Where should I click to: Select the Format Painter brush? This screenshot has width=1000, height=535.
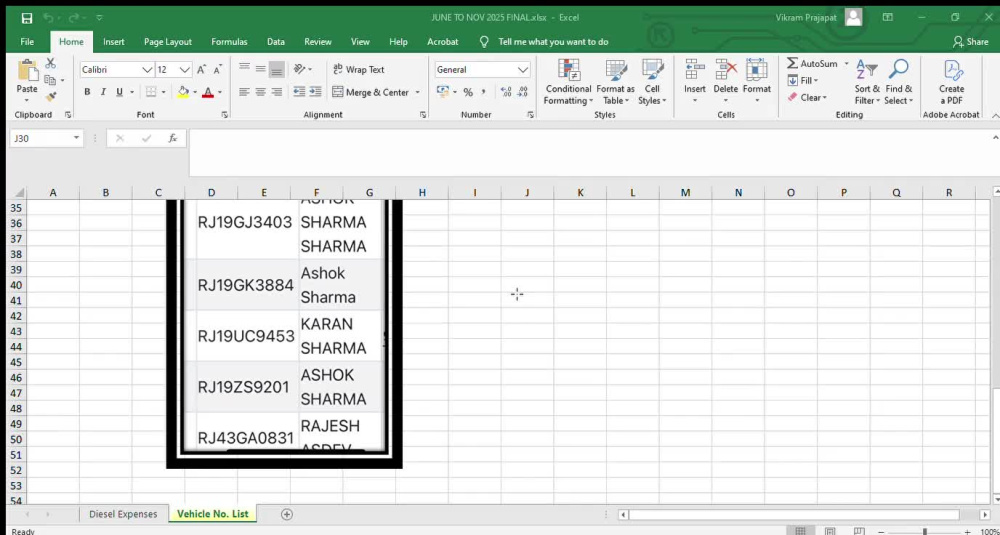[x=50, y=96]
